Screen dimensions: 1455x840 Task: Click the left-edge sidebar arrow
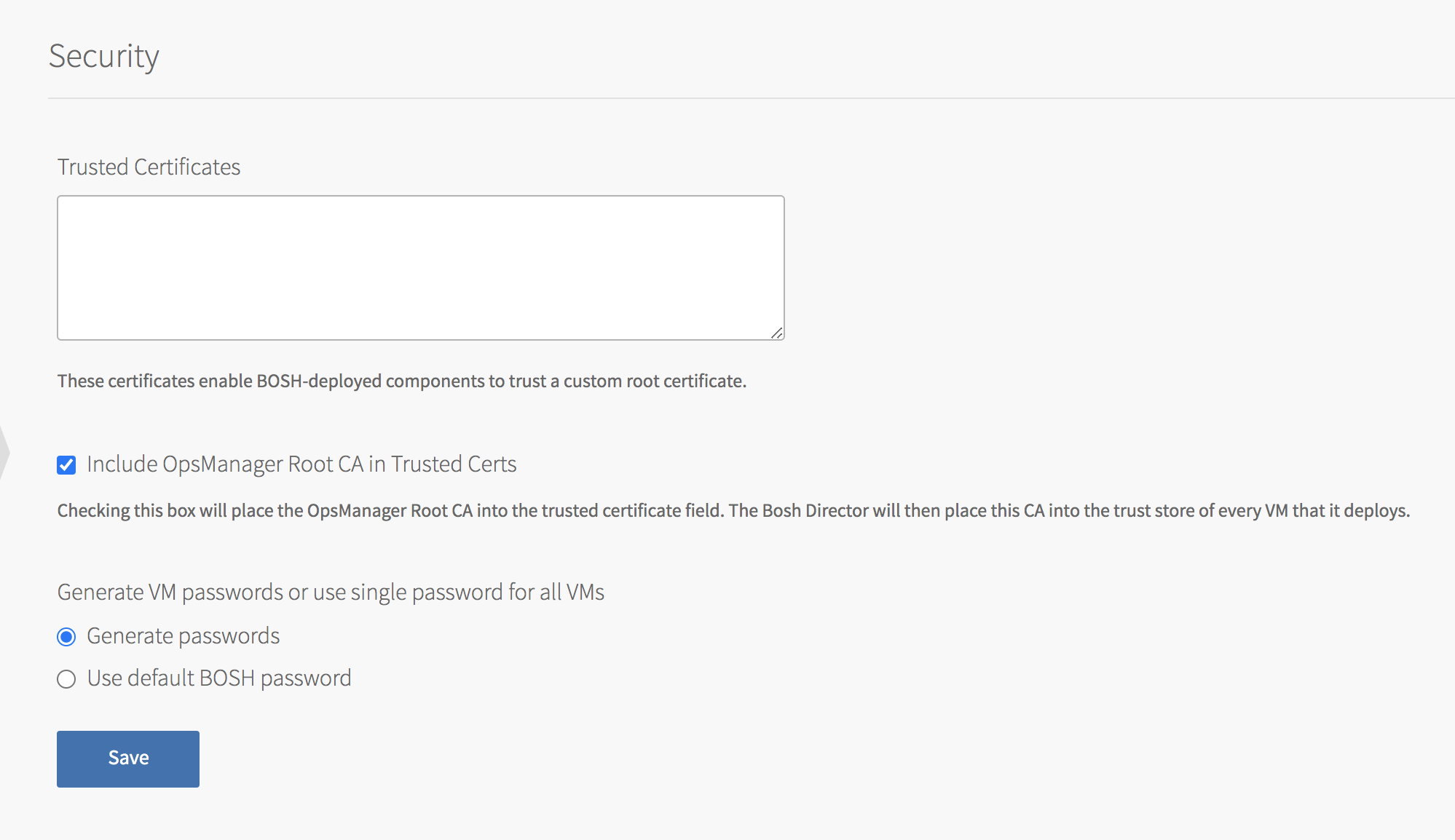(4, 453)
